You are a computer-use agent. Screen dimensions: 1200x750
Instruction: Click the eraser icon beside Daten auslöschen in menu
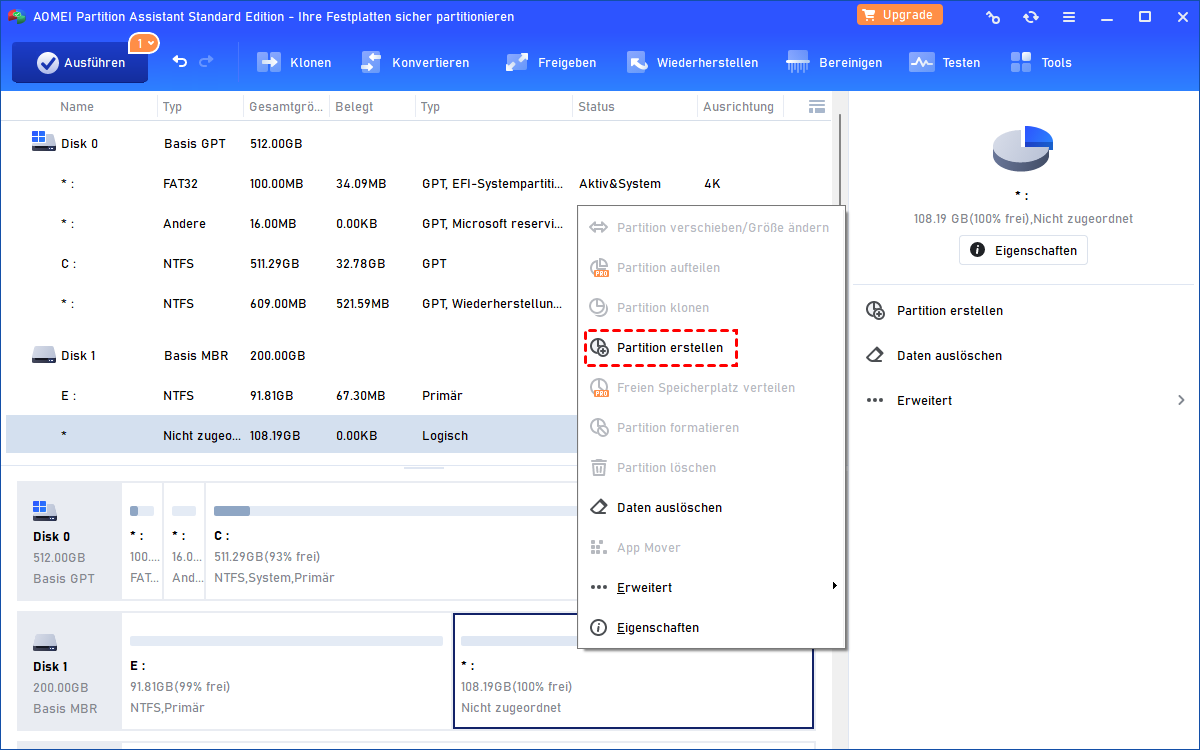point(599,507)
